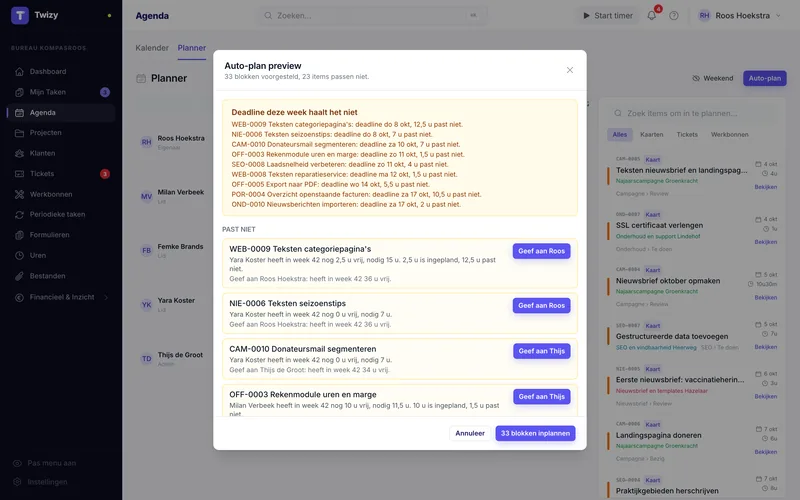
Task: Open Nieuwsbrief oktober opmaken card
Action: pos(668,281)
